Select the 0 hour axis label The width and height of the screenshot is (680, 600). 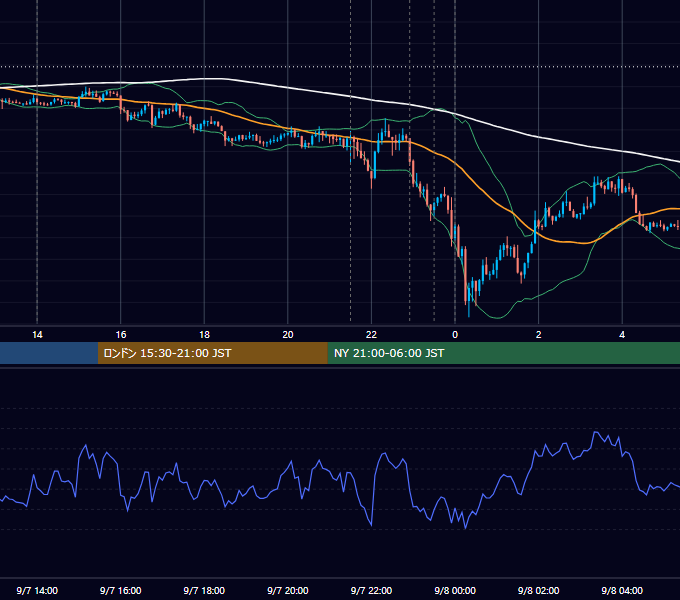[455, 335]
